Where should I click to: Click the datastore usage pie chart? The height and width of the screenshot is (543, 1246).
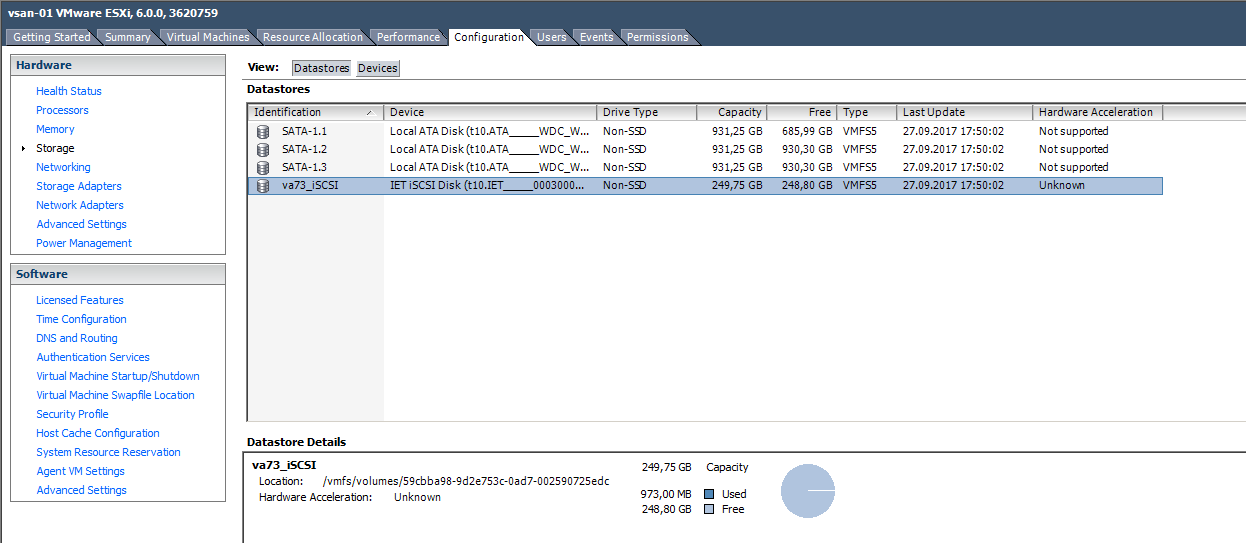[x=807, y=491]
